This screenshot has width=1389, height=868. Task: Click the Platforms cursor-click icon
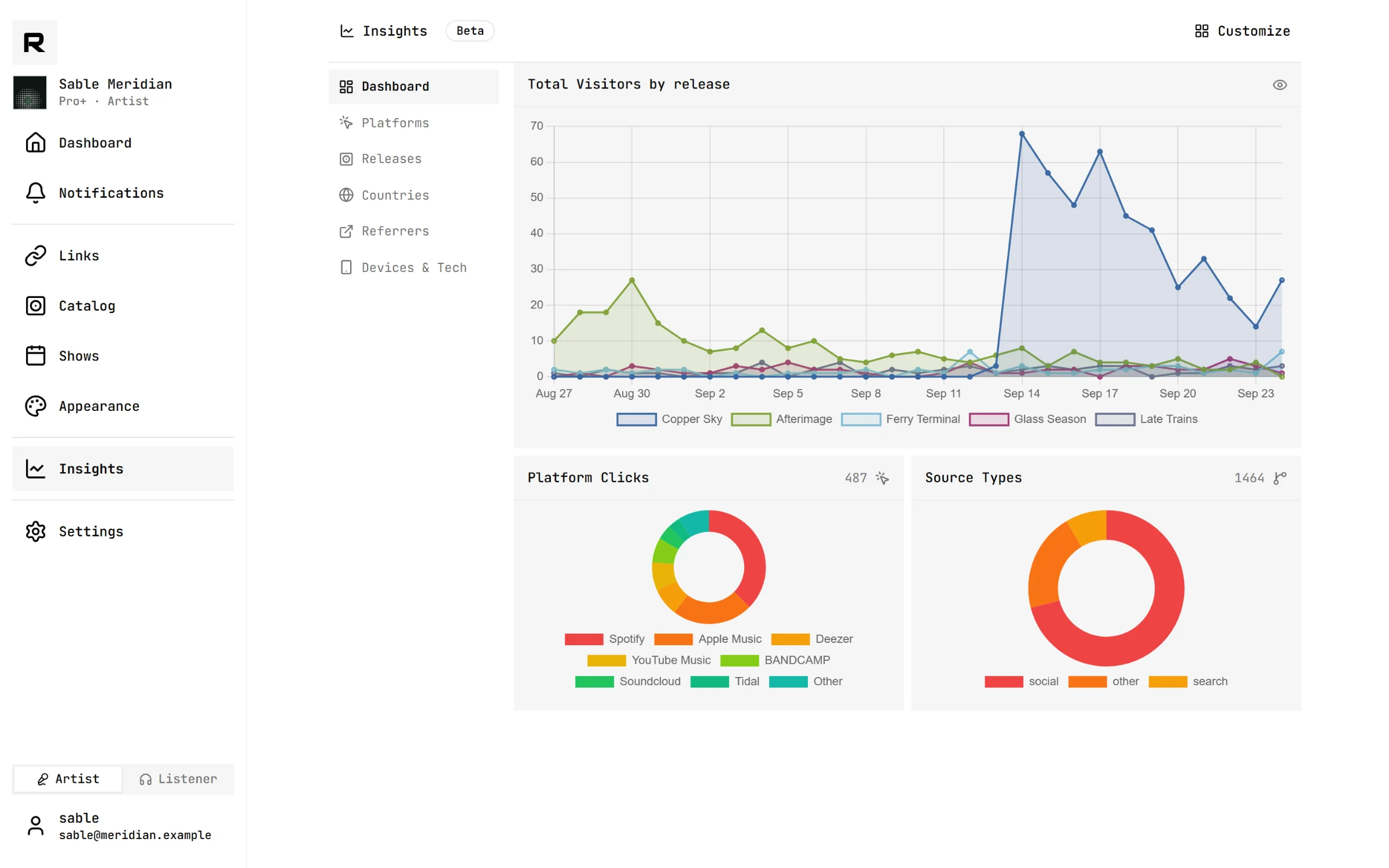tap(346, 123)
